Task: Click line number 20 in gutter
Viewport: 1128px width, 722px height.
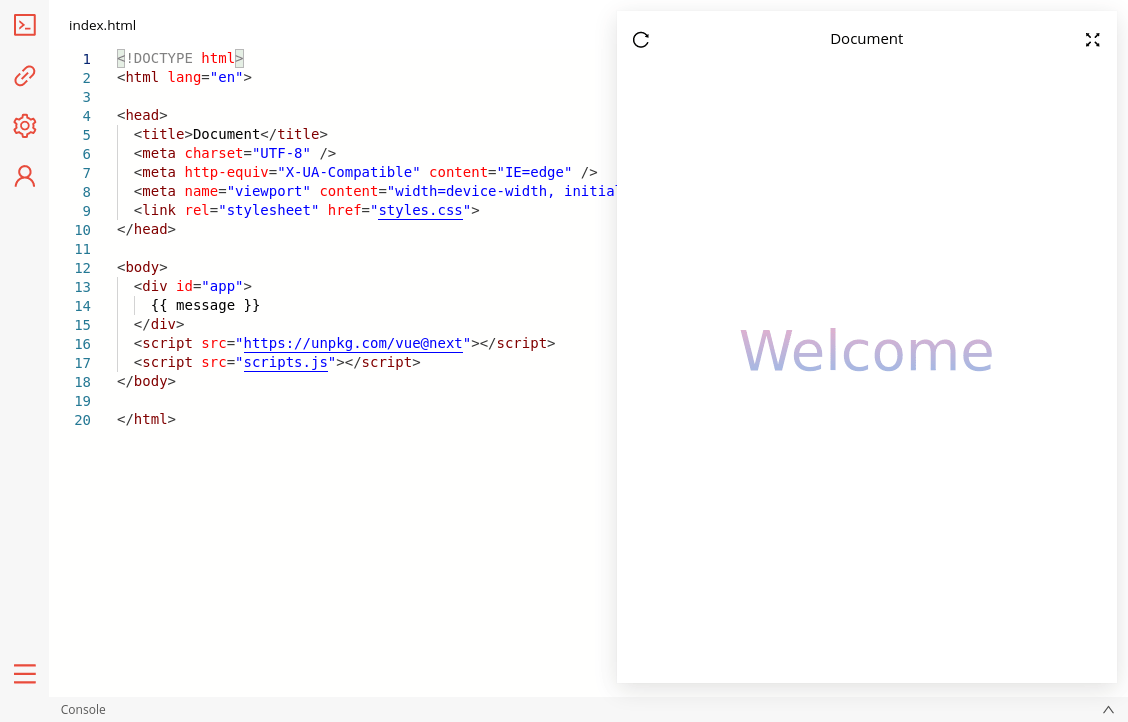Action: click(83, 420)
